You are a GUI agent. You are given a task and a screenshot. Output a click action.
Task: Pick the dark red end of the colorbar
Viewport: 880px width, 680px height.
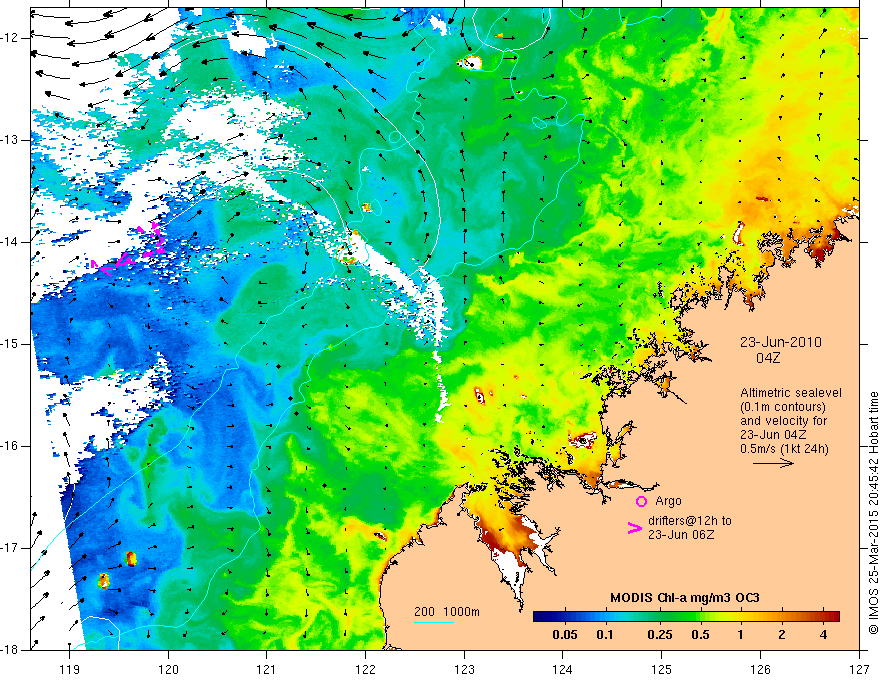click(832, 616)
